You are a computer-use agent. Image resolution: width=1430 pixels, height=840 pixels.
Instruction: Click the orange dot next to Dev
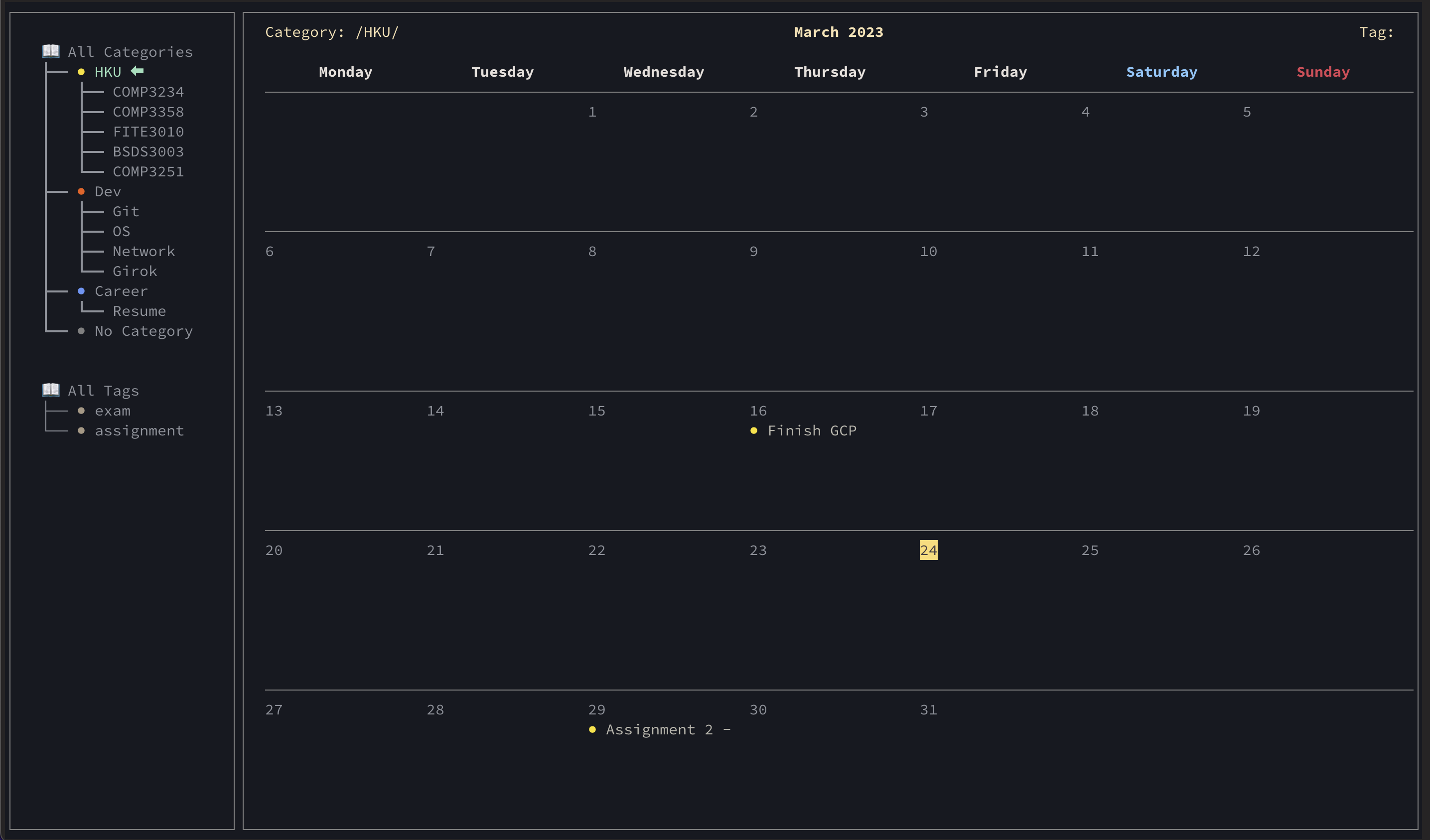click(x=81, y=191)
